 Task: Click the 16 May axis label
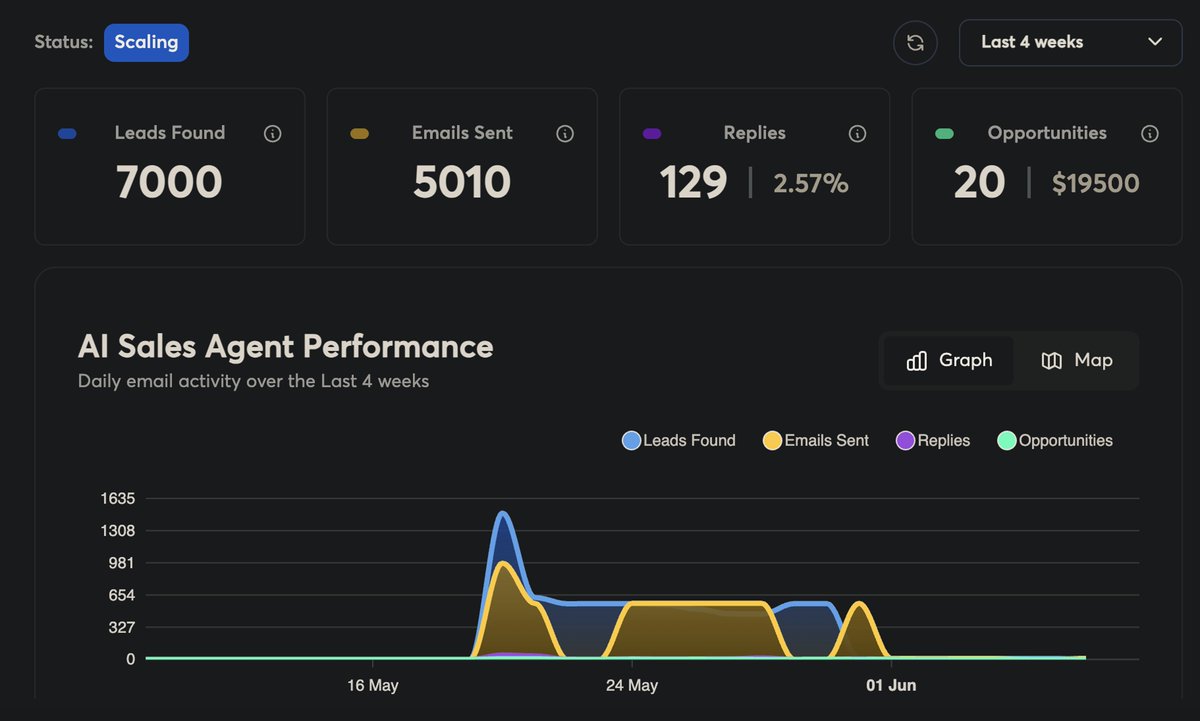(x=372, y=686)
